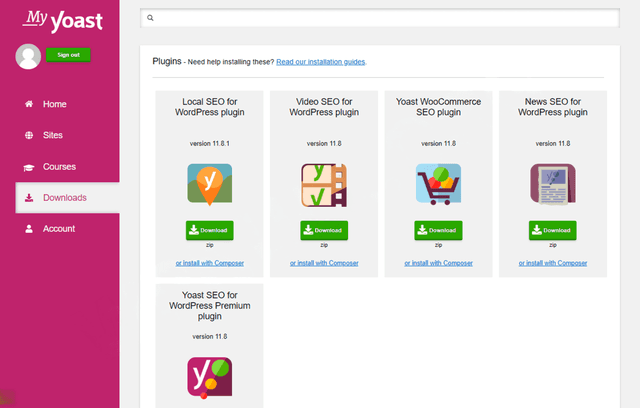This screenshot has width=640, height=408.
Task: Download the Video SEO plugin zip
Action: [324, 231]
